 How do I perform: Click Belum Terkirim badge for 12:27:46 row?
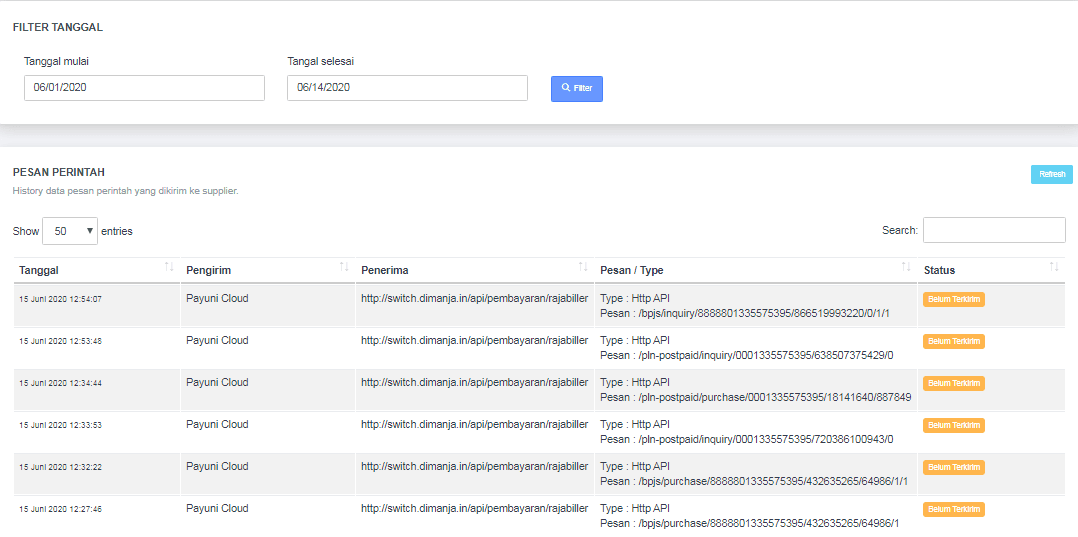(x=953, y=509)
